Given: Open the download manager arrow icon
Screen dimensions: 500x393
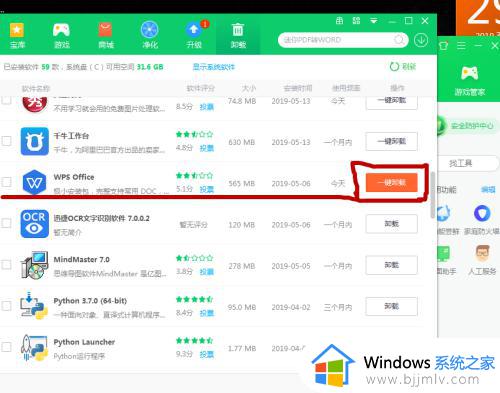Looking at the screenshot, I should 421,40.
